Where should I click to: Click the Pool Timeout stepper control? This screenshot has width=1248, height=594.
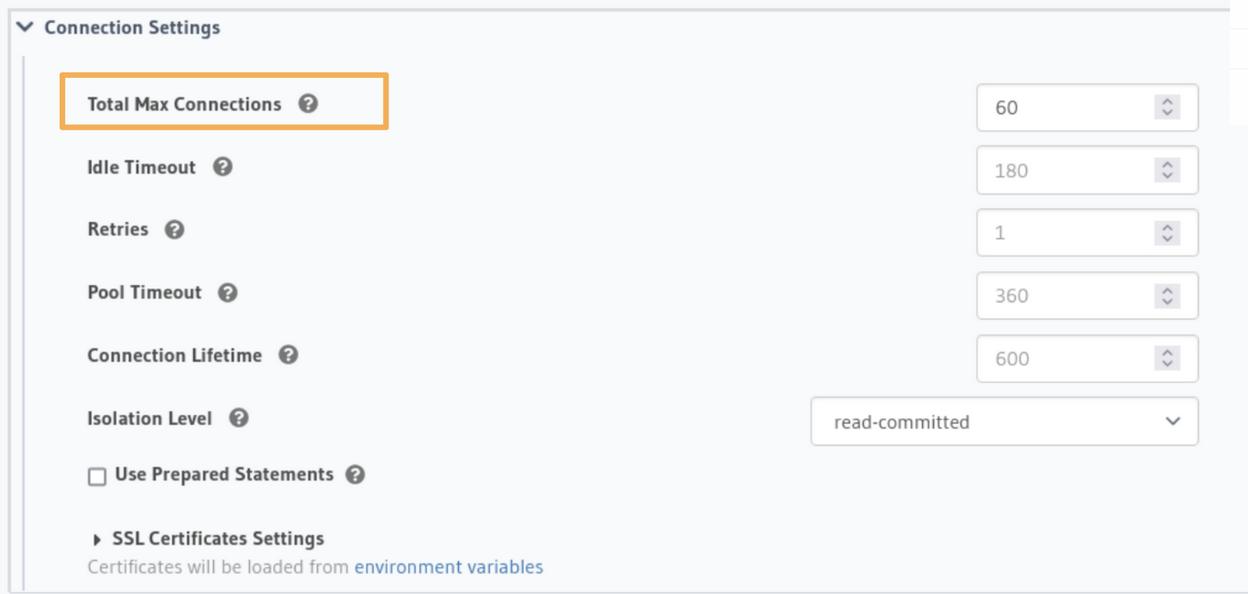pyautogui.click(x=1167, y=296)
